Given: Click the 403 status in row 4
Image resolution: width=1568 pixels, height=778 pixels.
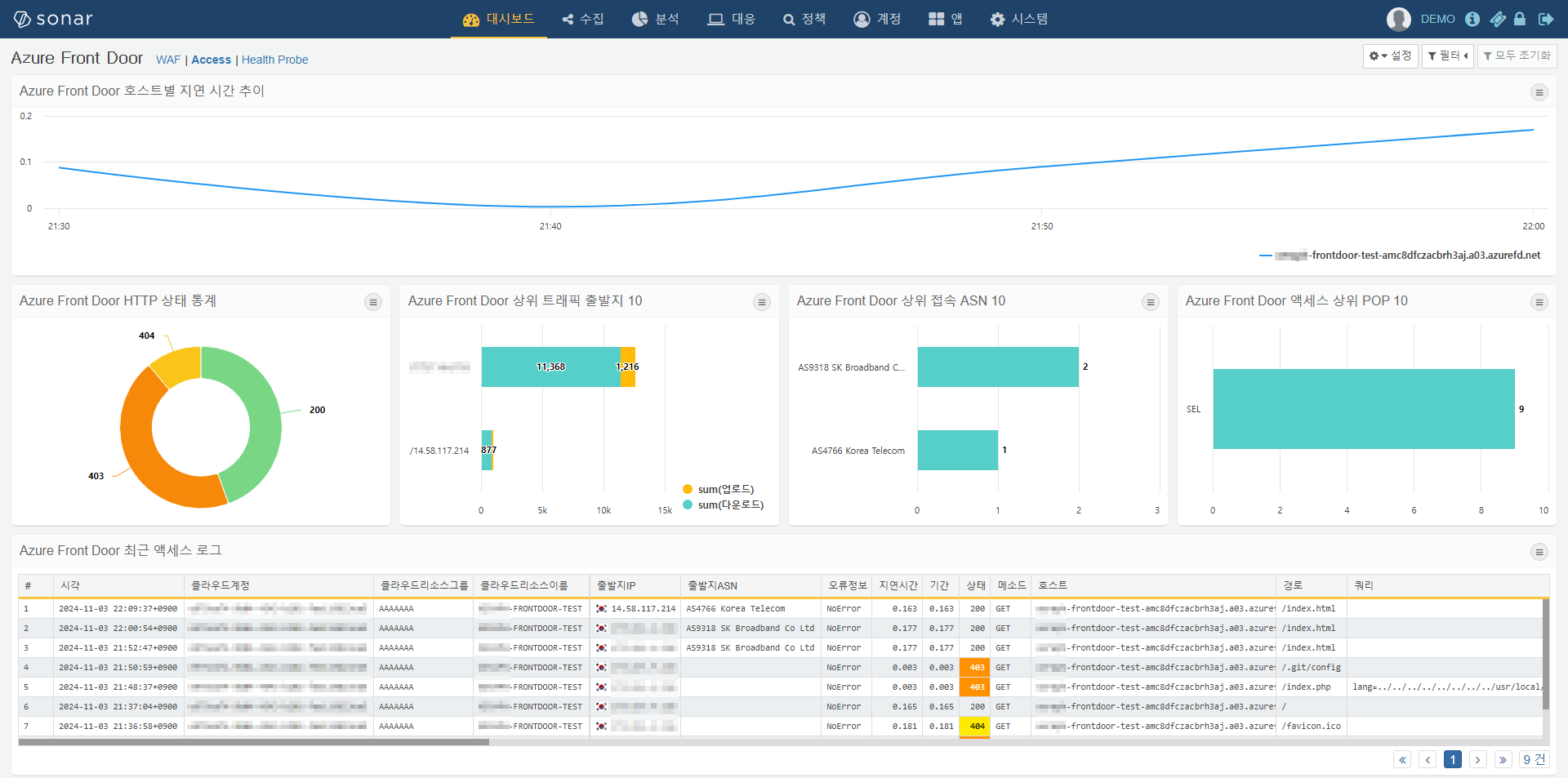Looking at the screenshot, I should pyautogui.click(x=977, y=667).
